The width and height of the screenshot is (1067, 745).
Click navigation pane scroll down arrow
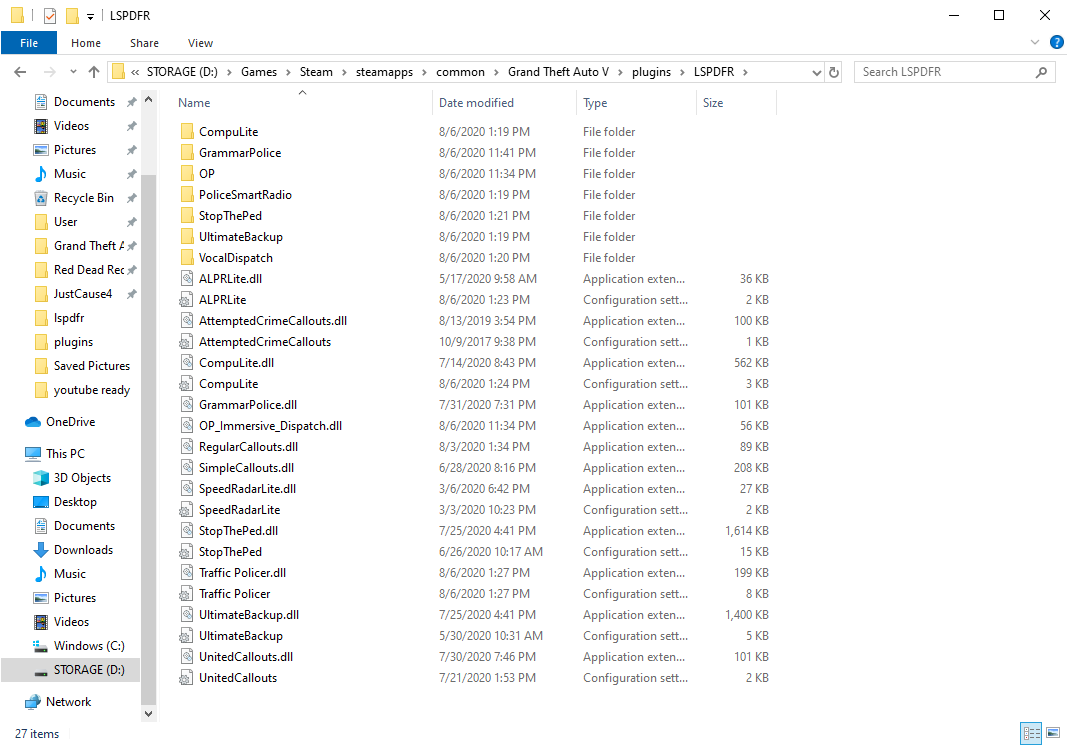pyautogui.click(x=148, y=714)
